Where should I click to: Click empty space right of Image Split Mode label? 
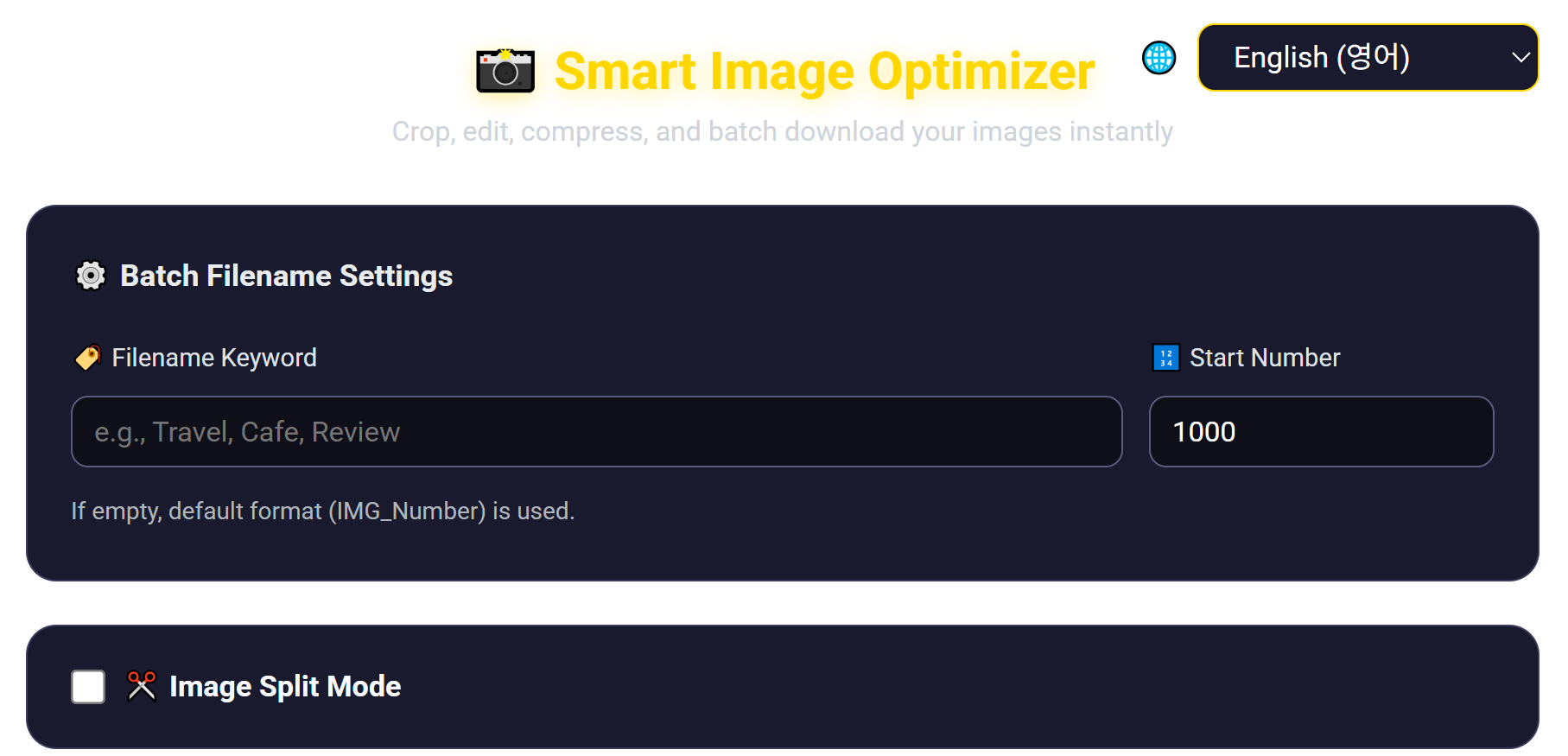coord(950,686)
